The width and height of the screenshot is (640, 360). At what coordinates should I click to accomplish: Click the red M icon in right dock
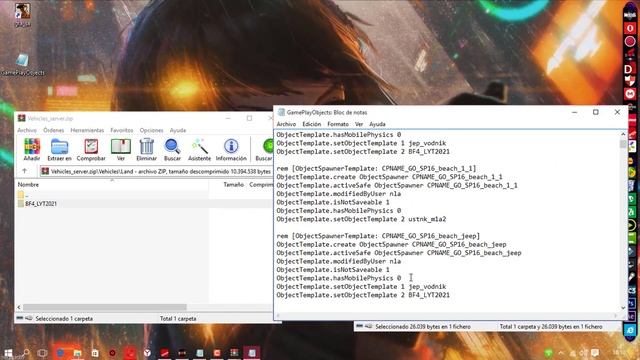point(630,94)
